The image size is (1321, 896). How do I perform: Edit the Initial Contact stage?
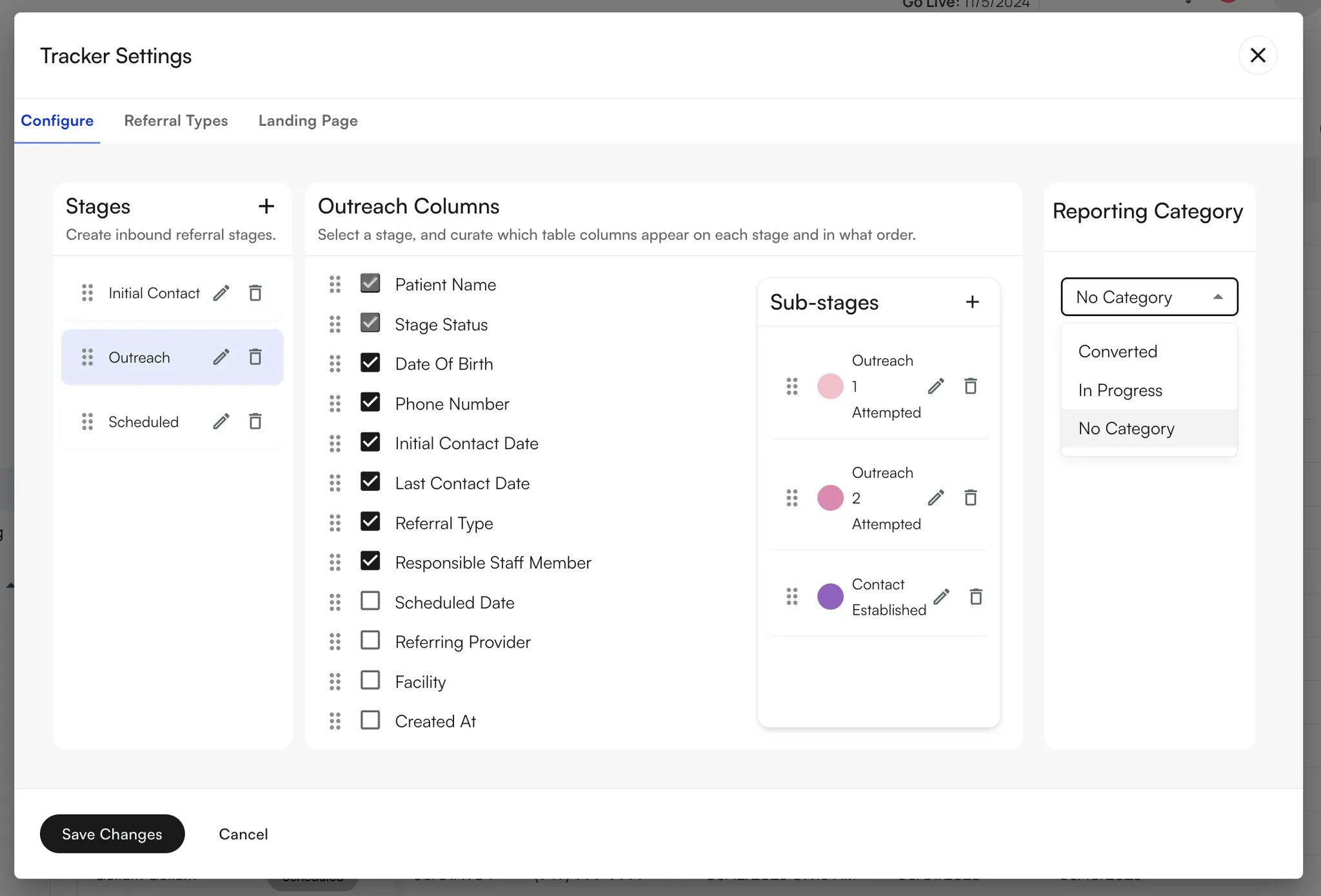(x=221, y=294)
